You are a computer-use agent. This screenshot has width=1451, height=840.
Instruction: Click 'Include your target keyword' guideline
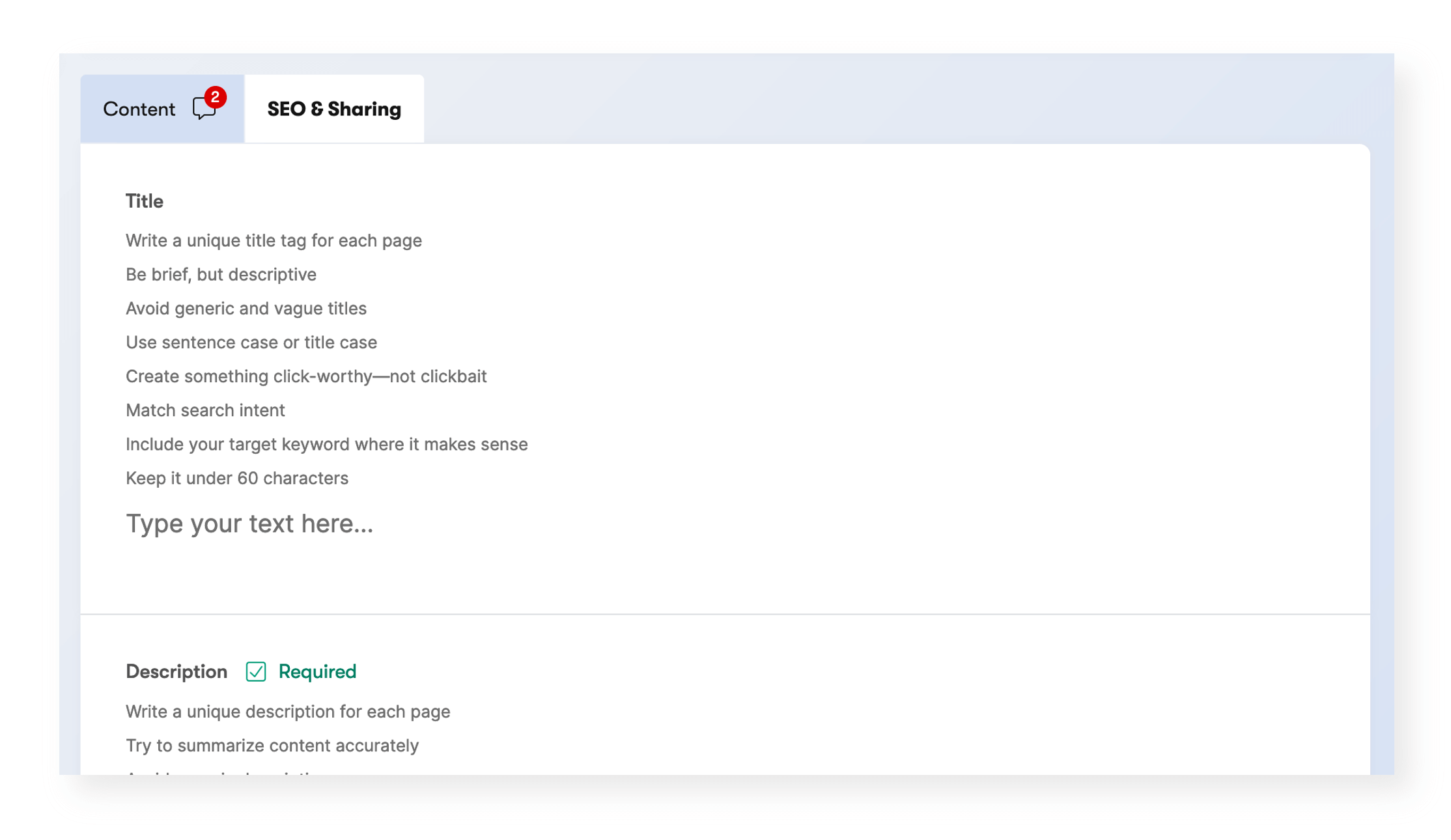326,443
